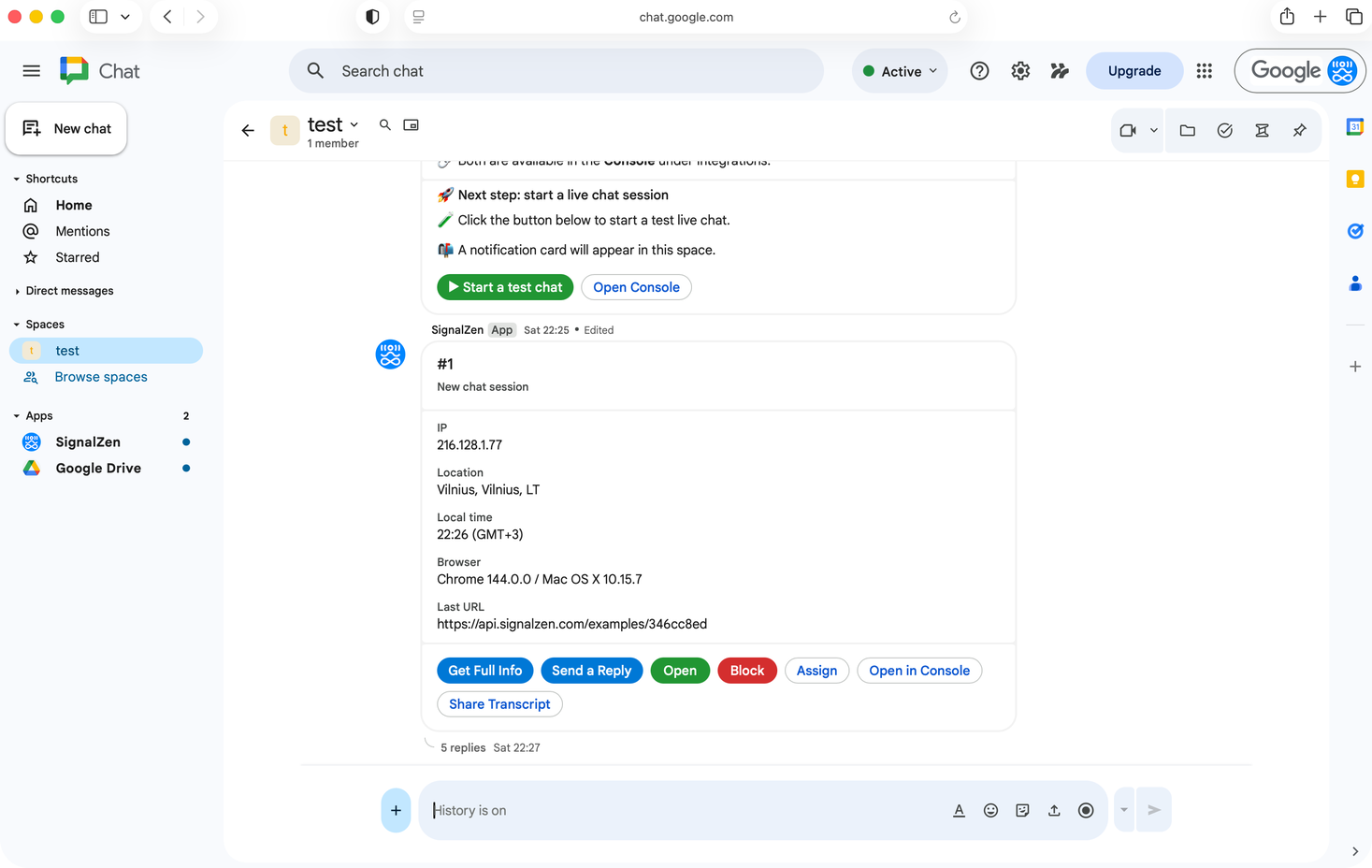Click the Open Console button

(x=636, y=287)
